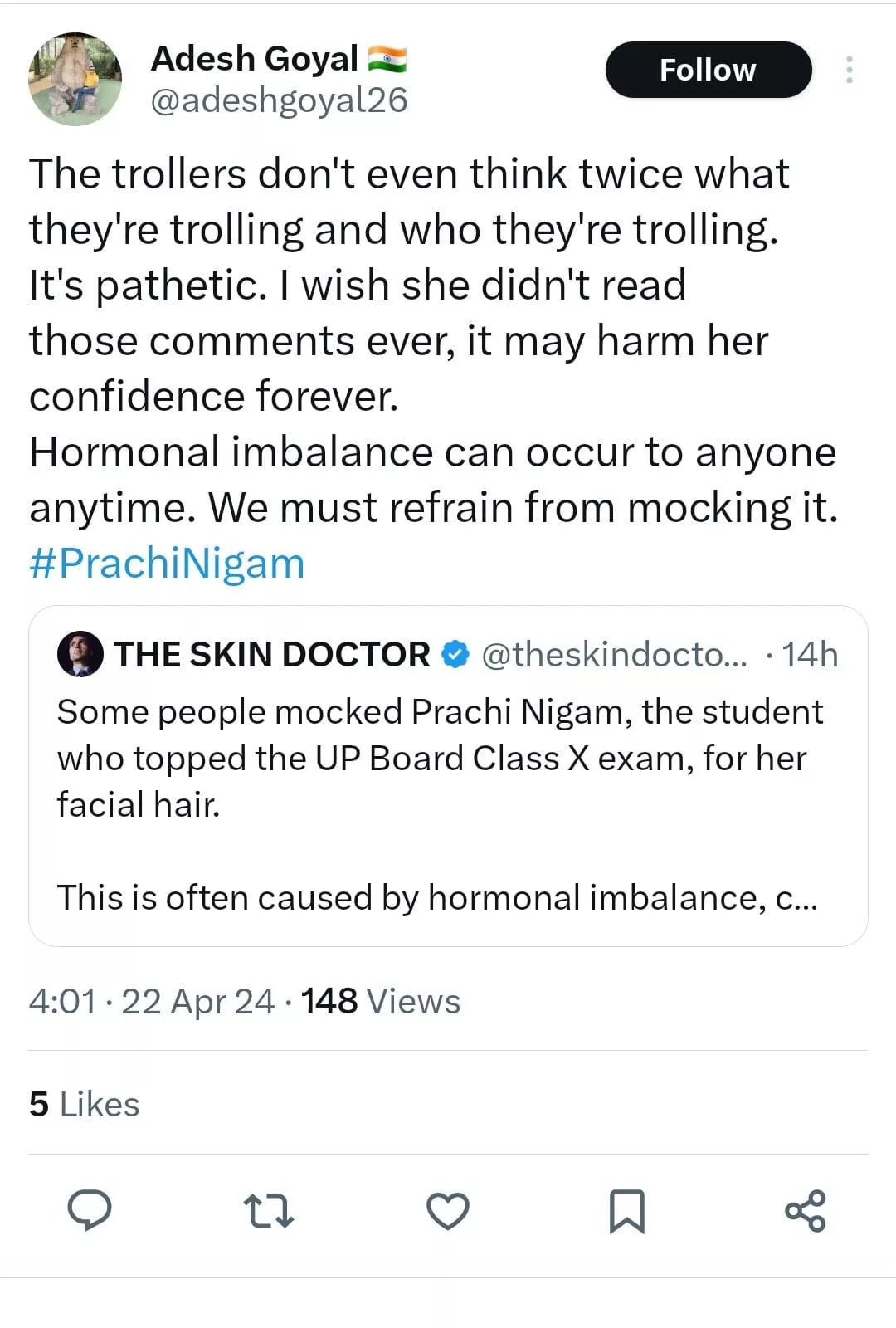The image size is (896, 1328).
Task: Click the Adesh Goyal display name
Action: (254, 59)
